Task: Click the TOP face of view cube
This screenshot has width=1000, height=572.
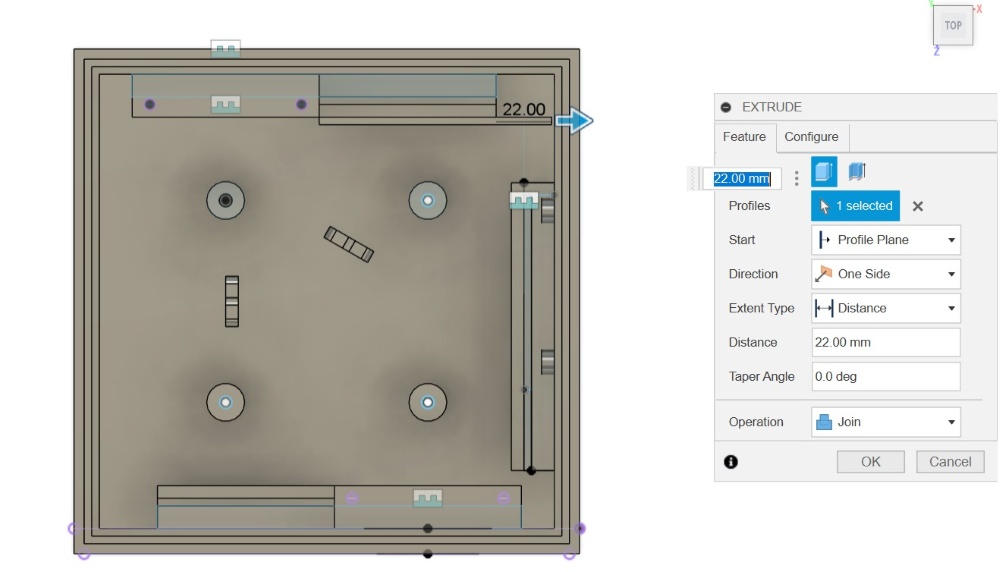Action: (x=953, y=26)
